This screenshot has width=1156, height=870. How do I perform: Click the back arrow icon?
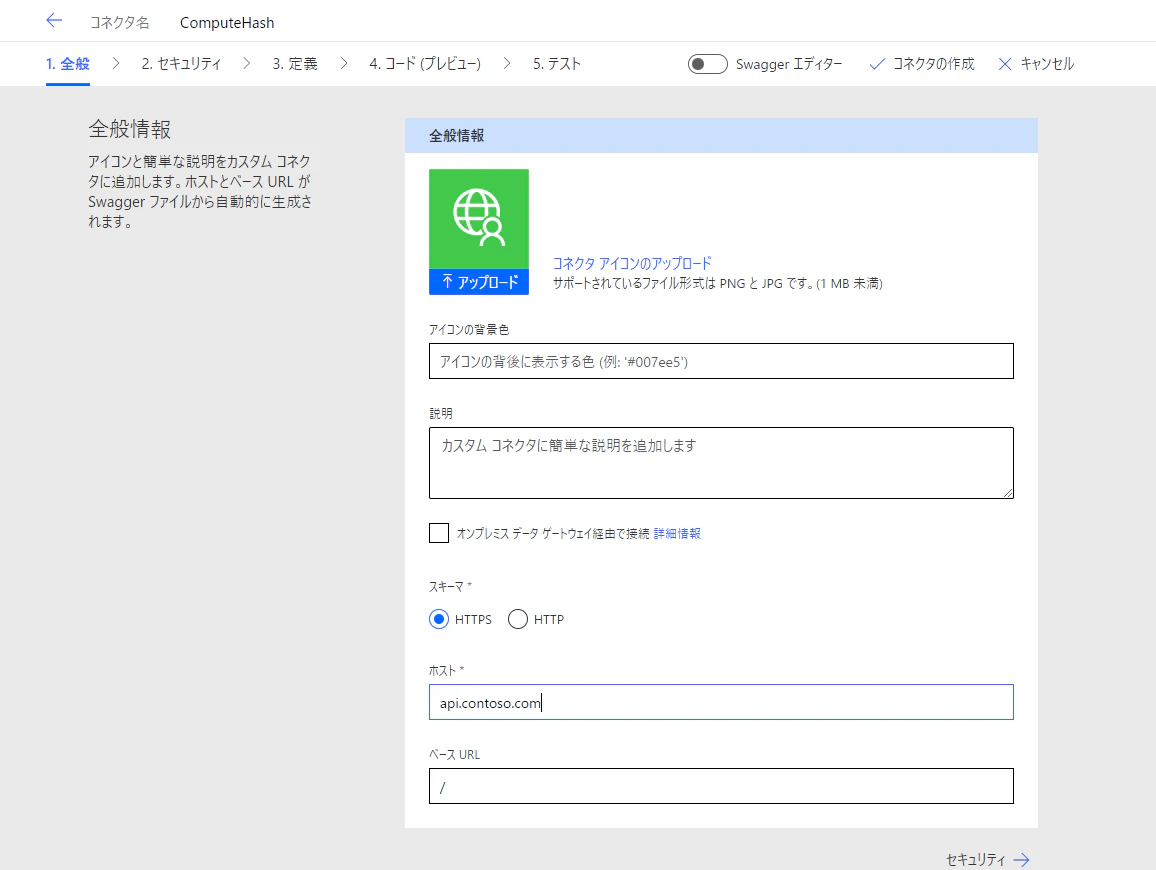point(54,21)
